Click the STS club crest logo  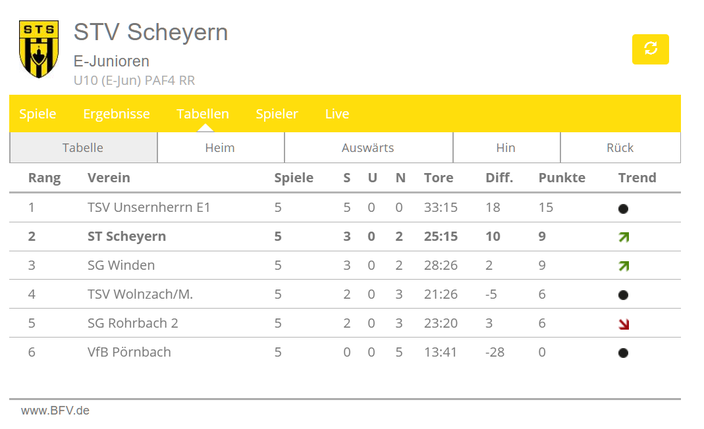(39, 49)
